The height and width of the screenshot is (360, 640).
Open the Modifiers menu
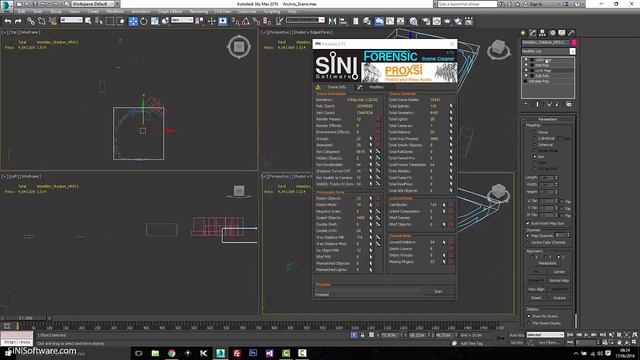click(x=115, y=11)
